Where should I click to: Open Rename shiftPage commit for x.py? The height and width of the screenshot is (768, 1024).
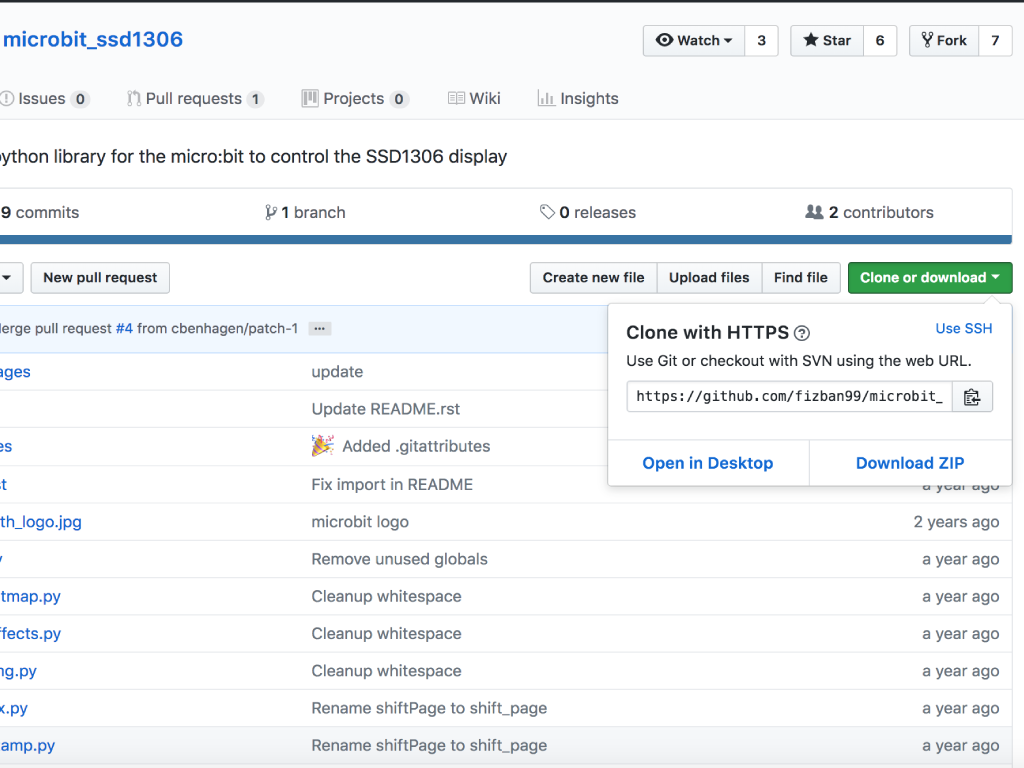tap(429, 708)
